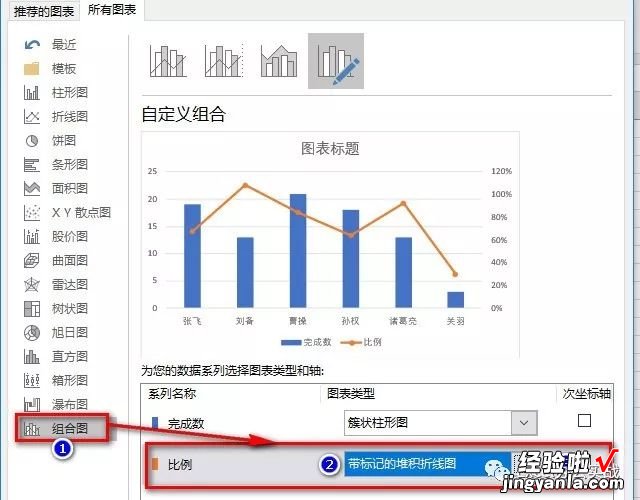Pick the stacked area-column combo subtype
Viewport: 640px width, 500px height.
point(279,61)
